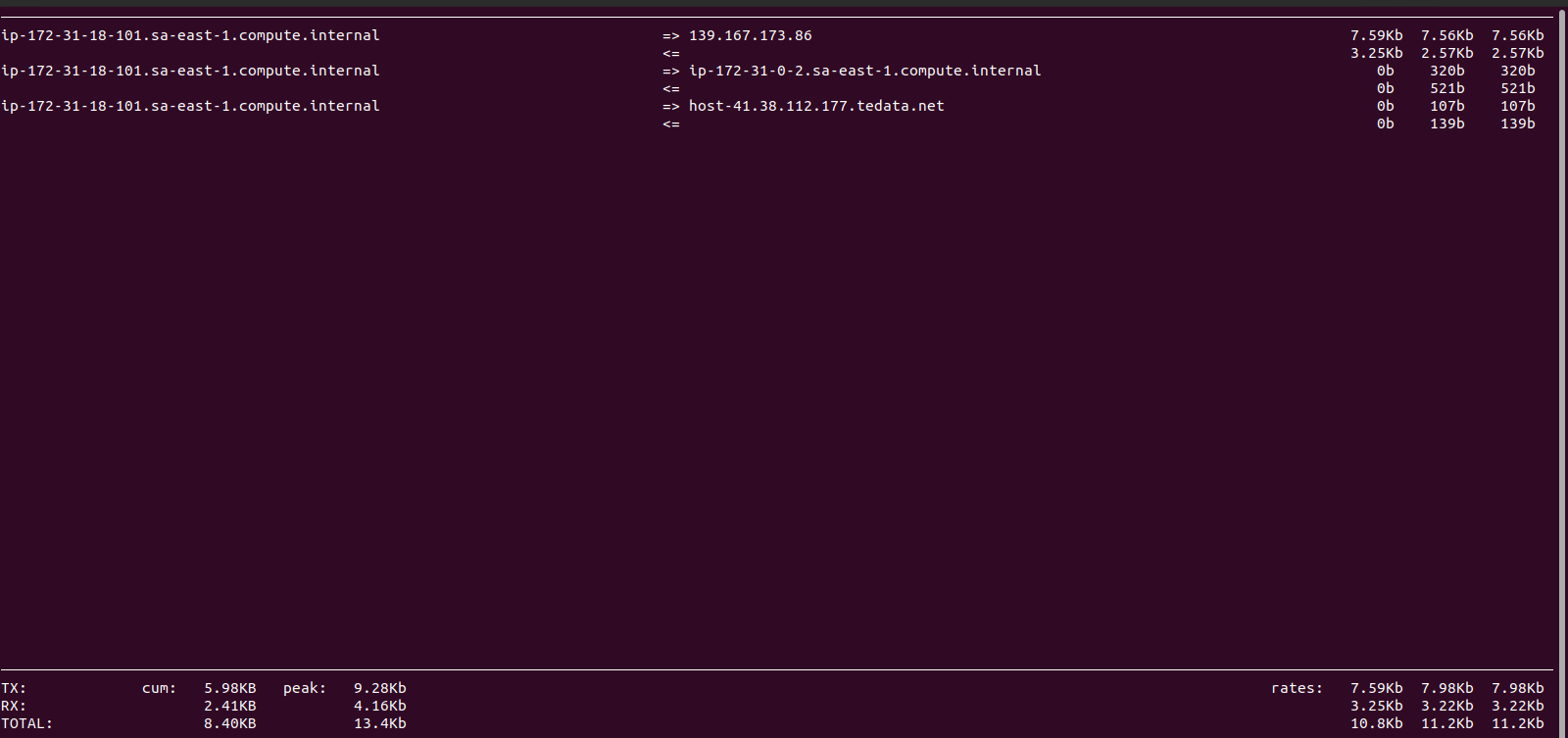Click the rates: label
1568x738 pixels.
[x=1297, y=688]
